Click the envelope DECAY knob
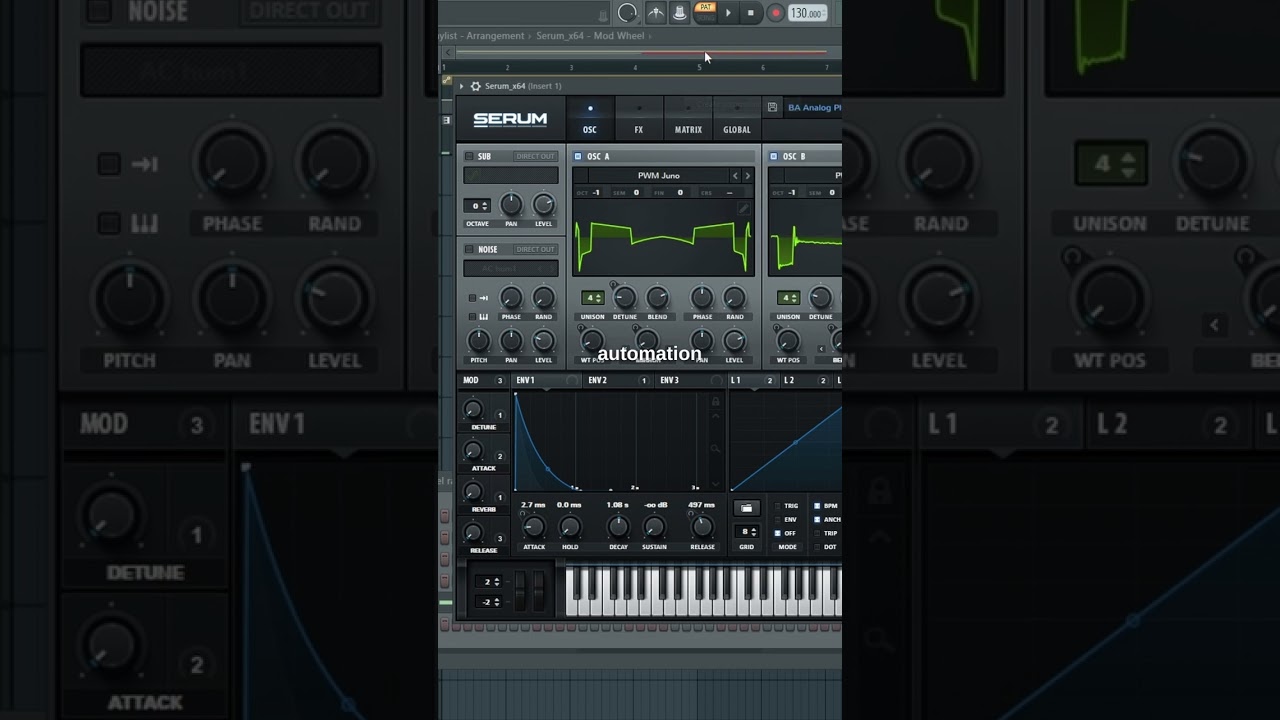Viewport: 1280px width, 720px height. click(x=618, y=526)
